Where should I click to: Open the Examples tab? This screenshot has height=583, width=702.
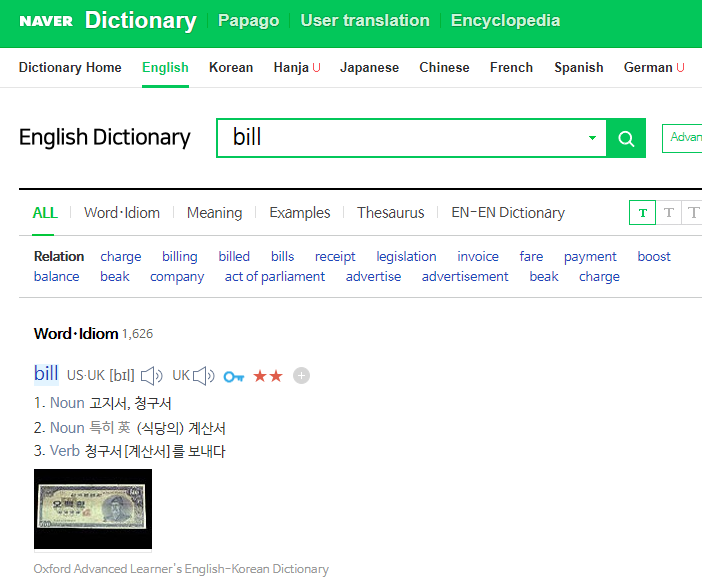(x=300, y=213)
